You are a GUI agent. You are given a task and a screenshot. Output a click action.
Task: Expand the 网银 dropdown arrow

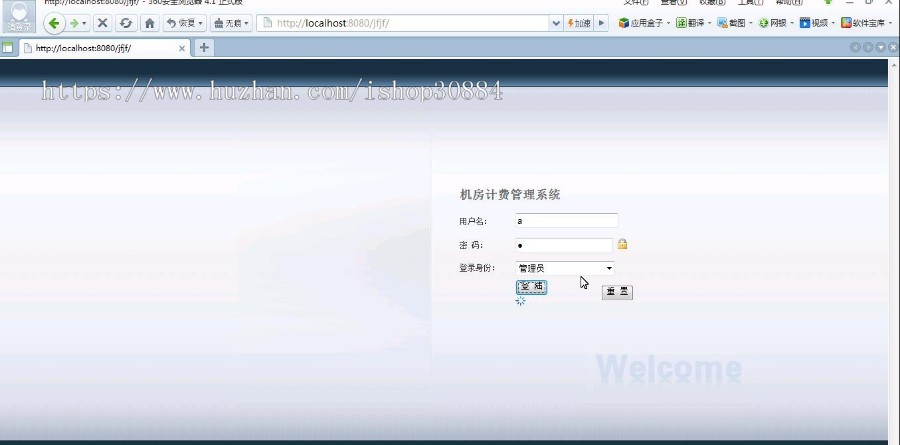[x=792, y=24]
